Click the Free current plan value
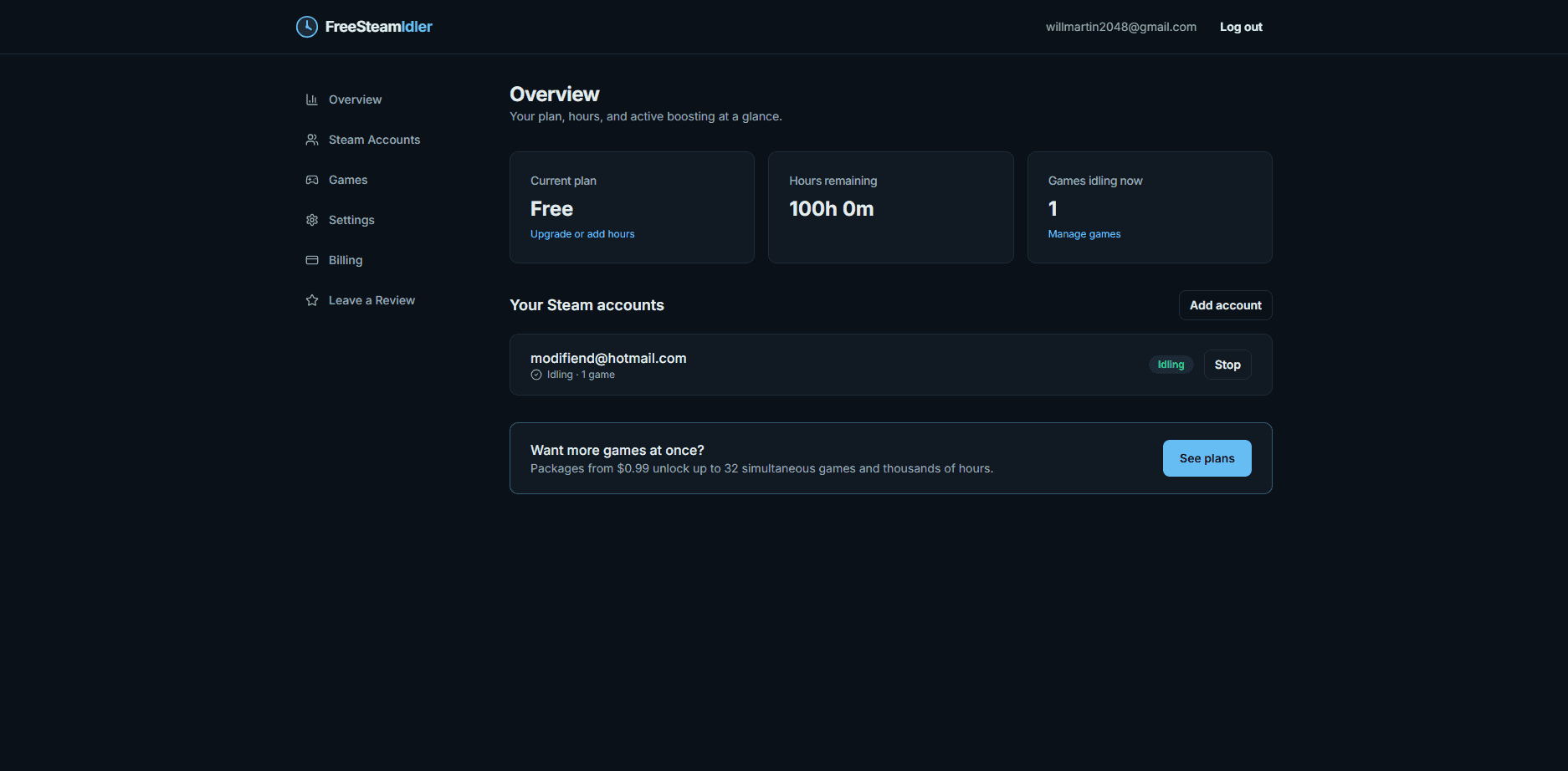 pyautogui.click(x=552, y=209)
